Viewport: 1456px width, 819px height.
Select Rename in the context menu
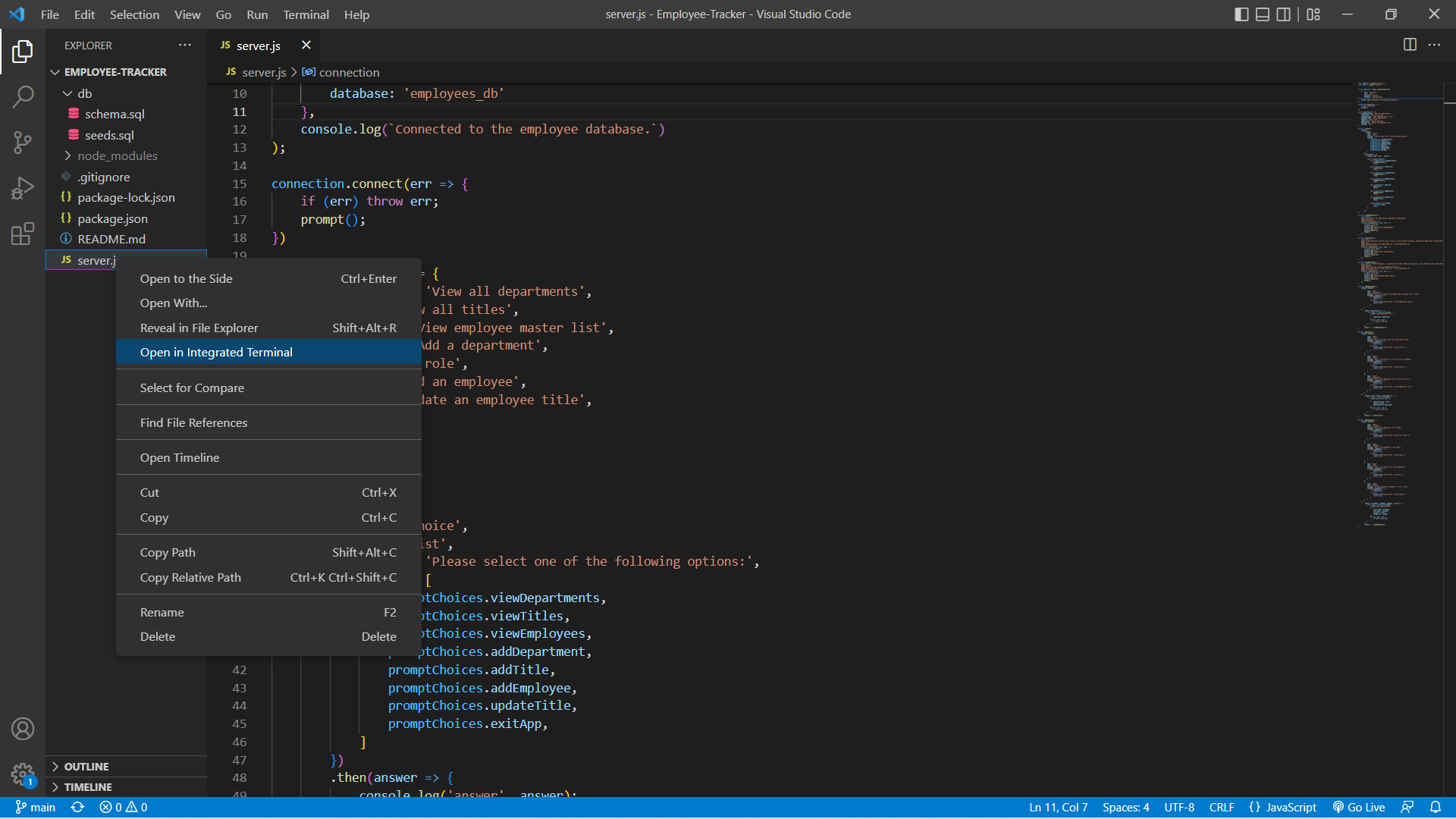(268, 612)
